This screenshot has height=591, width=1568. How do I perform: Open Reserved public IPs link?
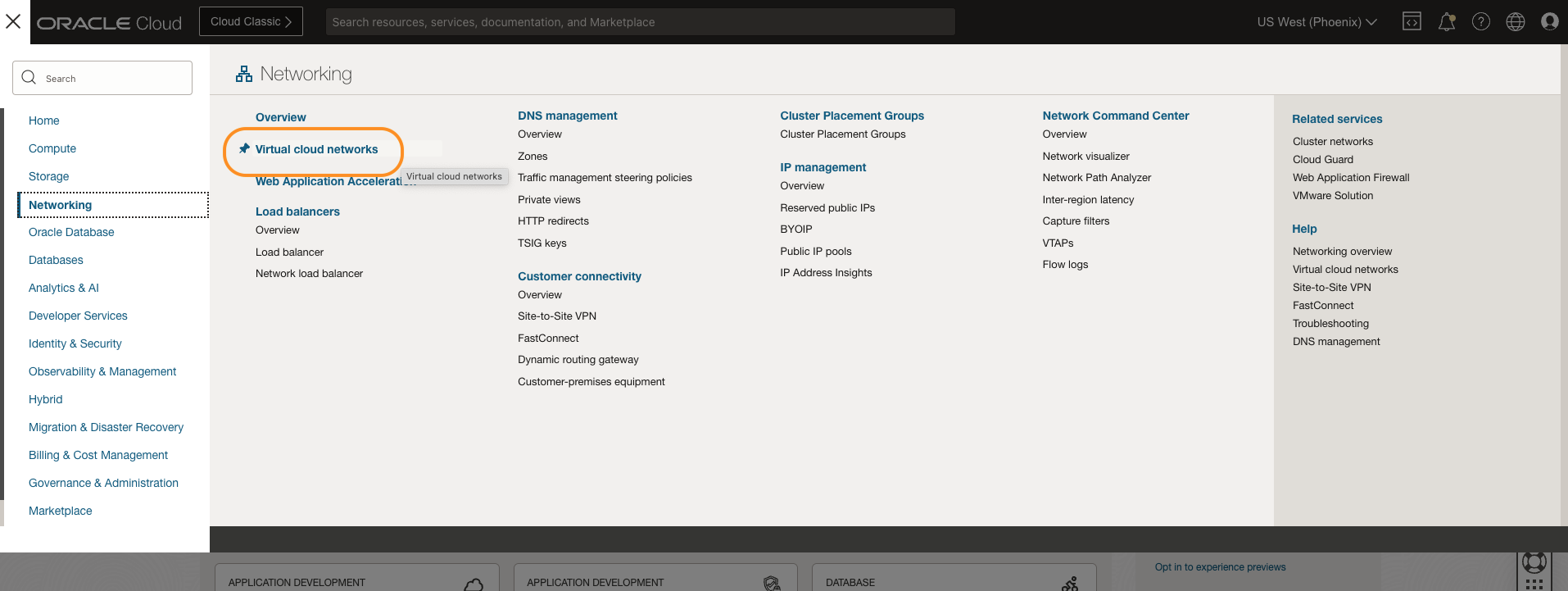[x=827, y=207]
